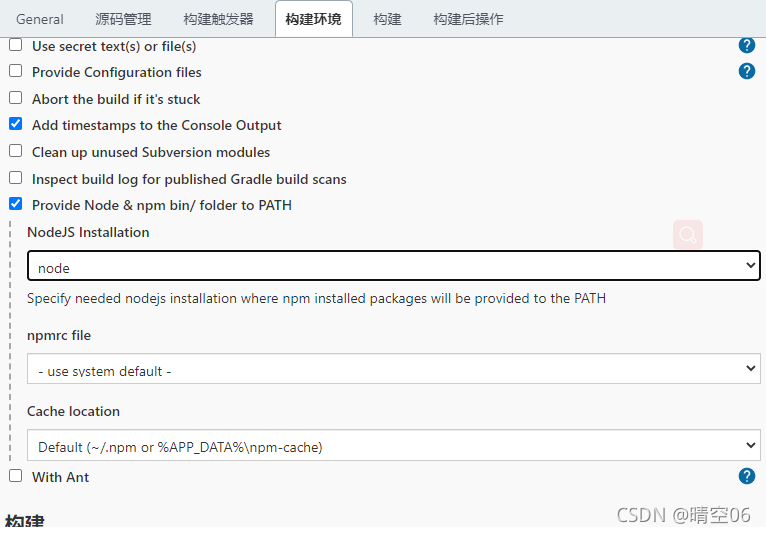Uncheck Add timestamps to the Console Output
The image size is (766, 533).
click(x=15, y=124)
